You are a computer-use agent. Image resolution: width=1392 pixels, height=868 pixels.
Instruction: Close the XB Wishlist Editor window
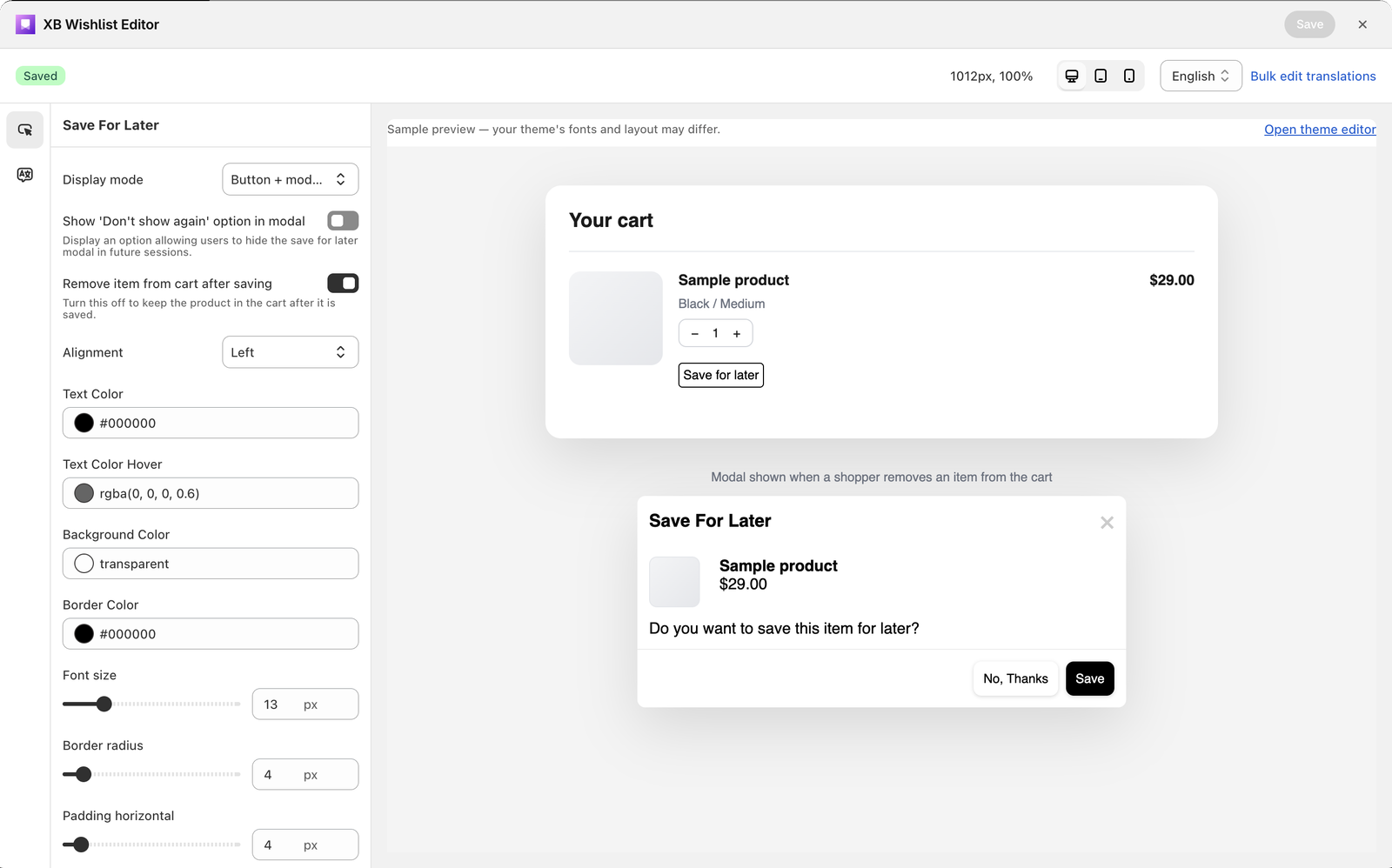coord(1362,24)
